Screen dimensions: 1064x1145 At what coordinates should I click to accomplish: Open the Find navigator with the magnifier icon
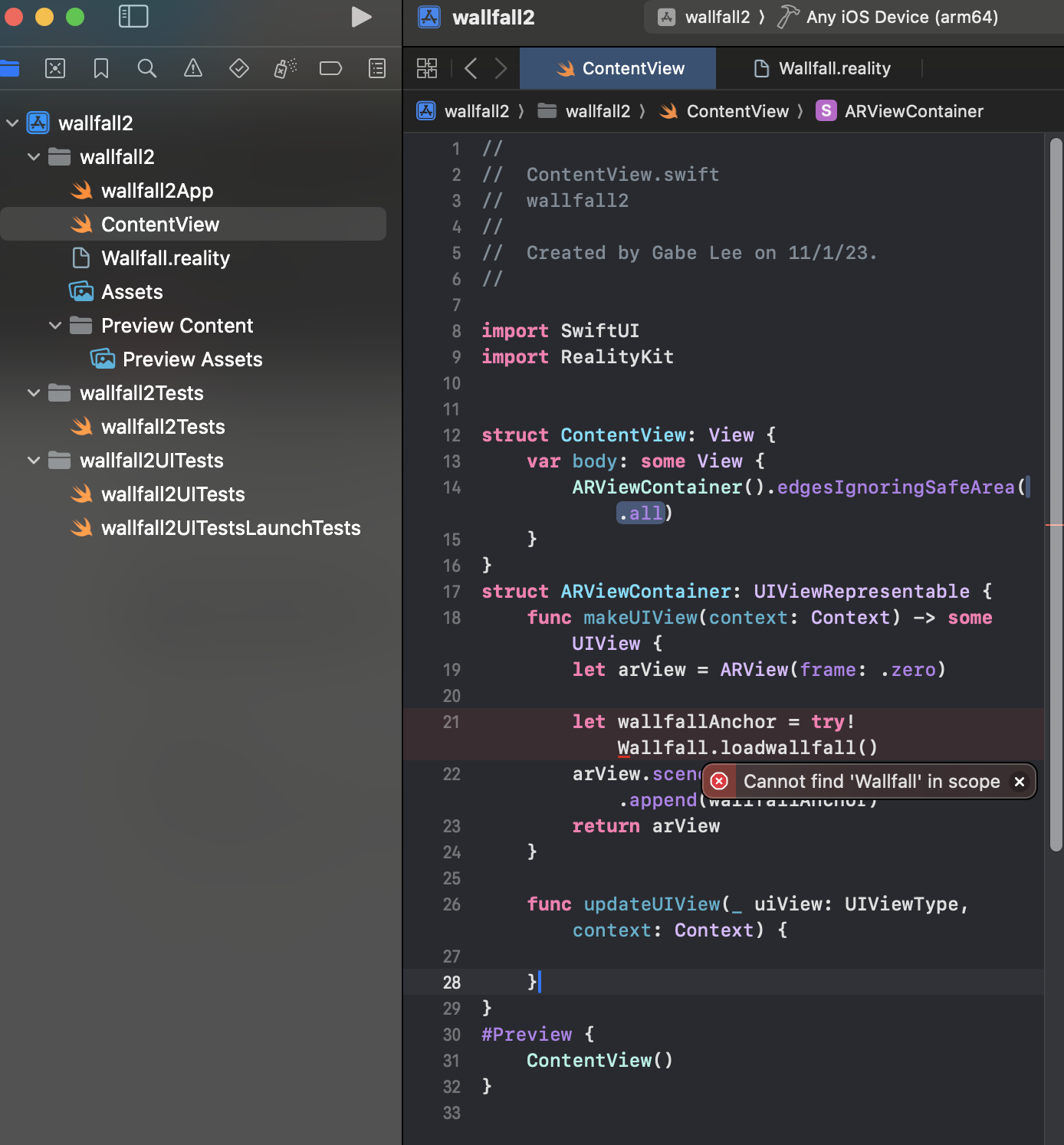146,68
